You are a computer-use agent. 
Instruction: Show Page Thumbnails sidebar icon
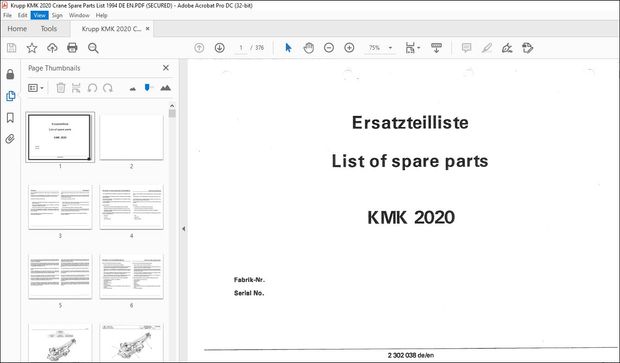click(10, 96)
